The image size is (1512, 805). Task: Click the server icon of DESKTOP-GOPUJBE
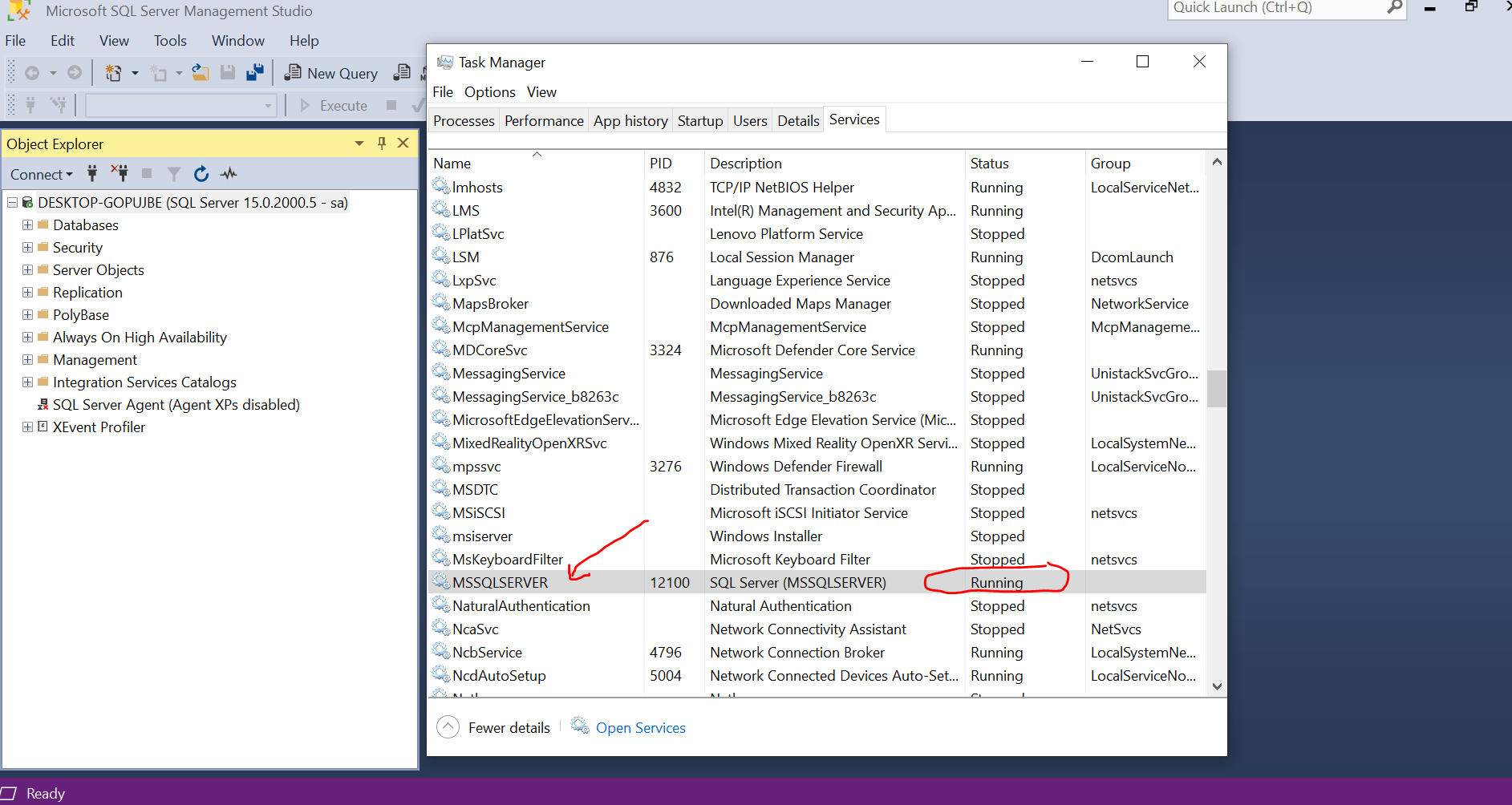pyautogui.click(x=28, y=203)
